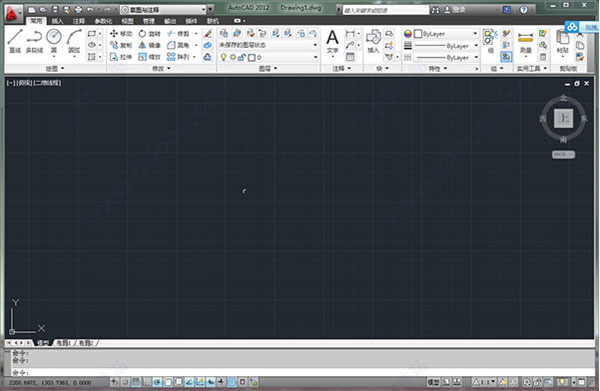Expand the 绘图 (Draw) panel title
This screenshot has height=391, width=600.
coord(55,68)
